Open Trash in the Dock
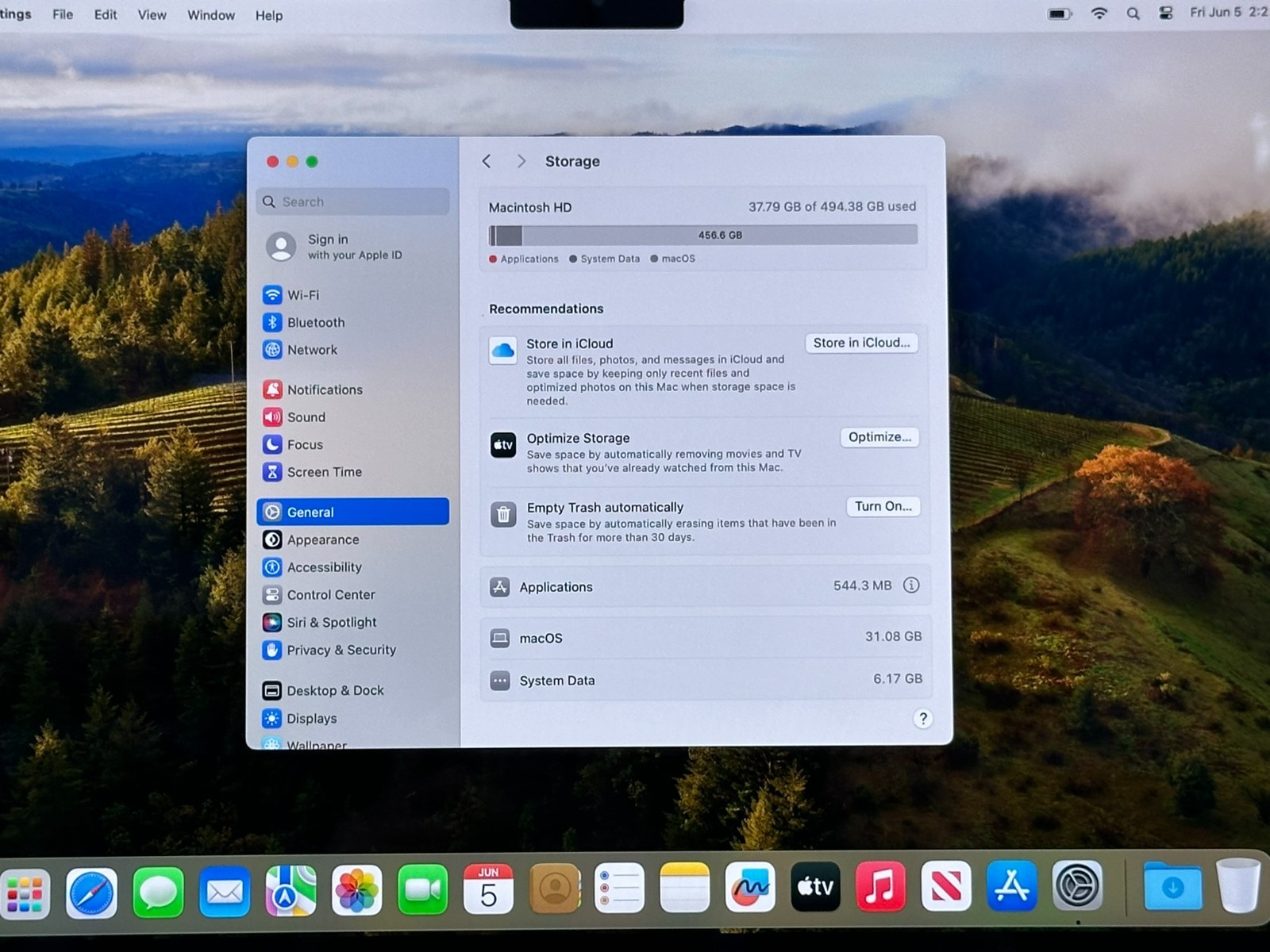Viewport: 1270px width, 952px height. pos(1238,885)
